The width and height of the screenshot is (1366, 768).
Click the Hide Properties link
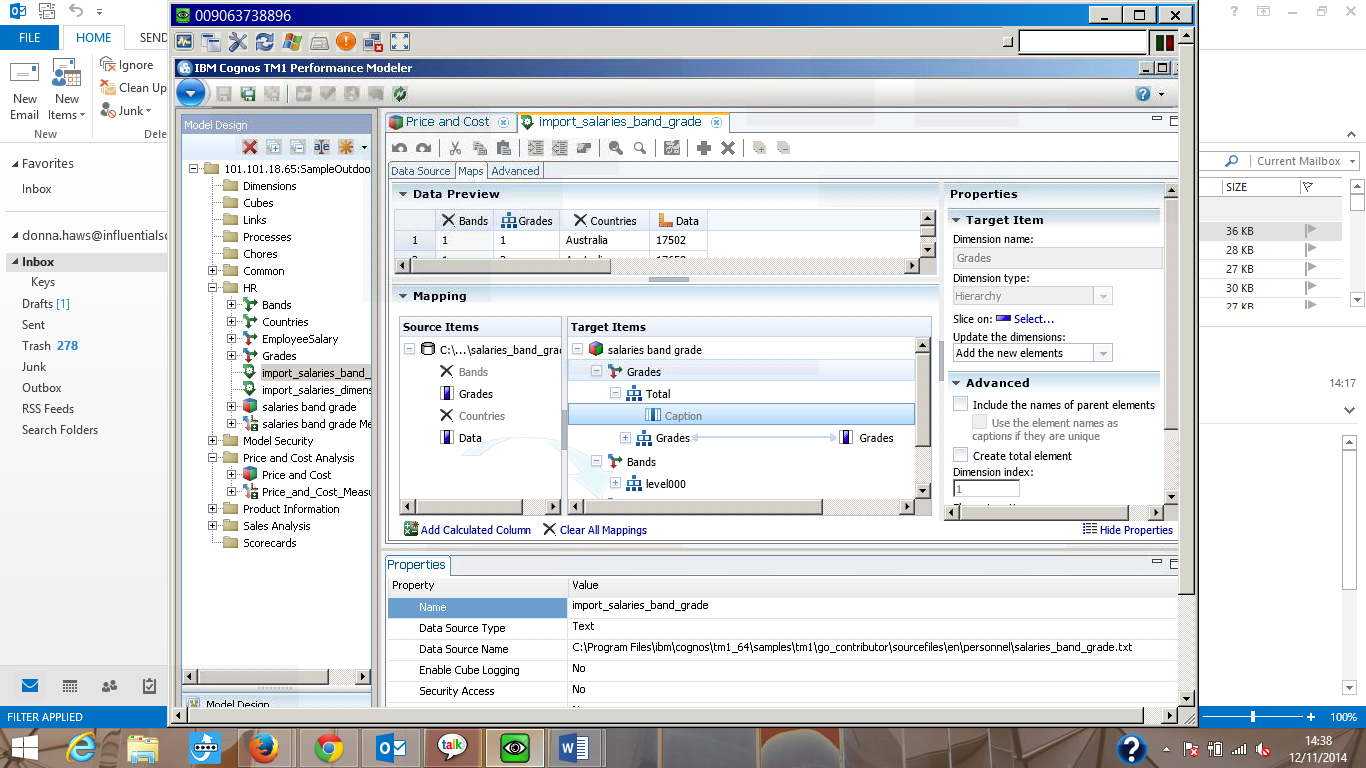pyautogui.click(x=1129, y=530)
